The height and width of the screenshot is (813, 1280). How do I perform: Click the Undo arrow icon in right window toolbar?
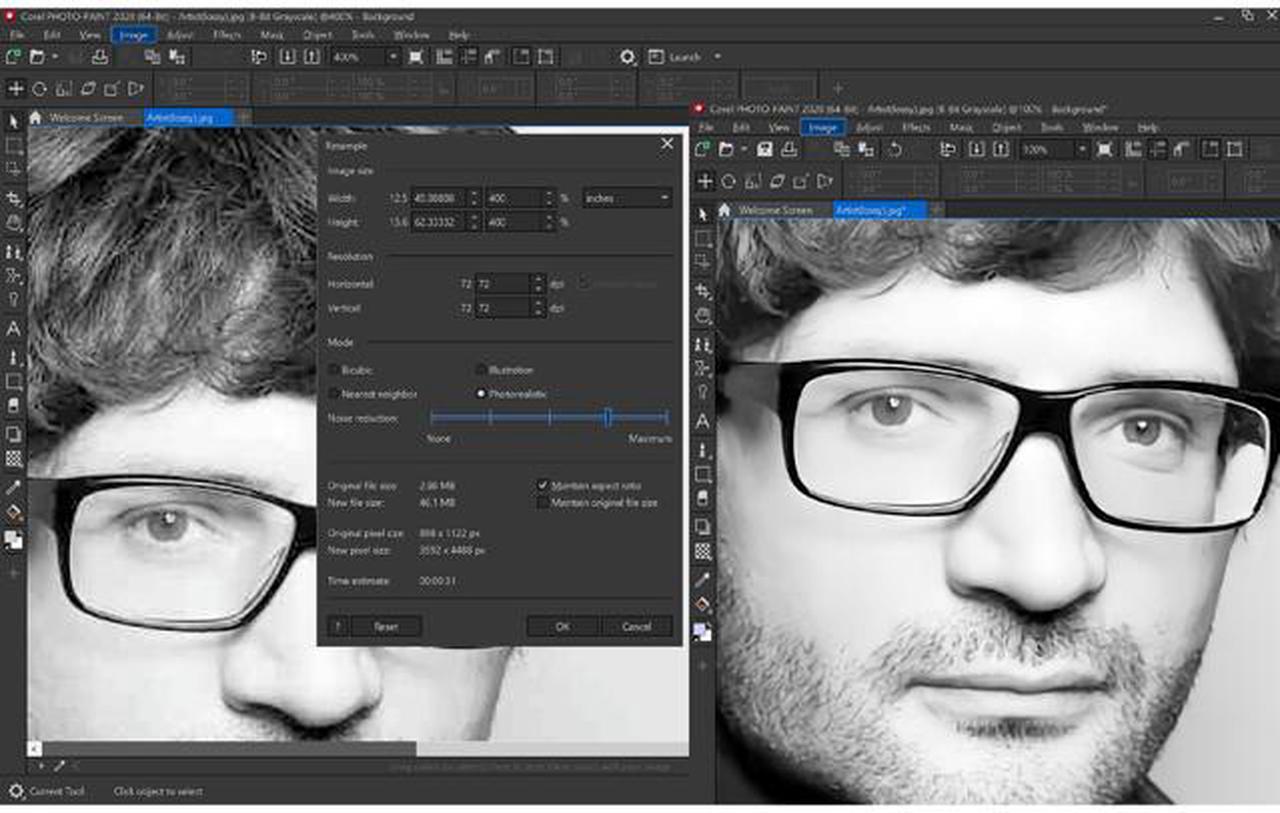[895, 149]
